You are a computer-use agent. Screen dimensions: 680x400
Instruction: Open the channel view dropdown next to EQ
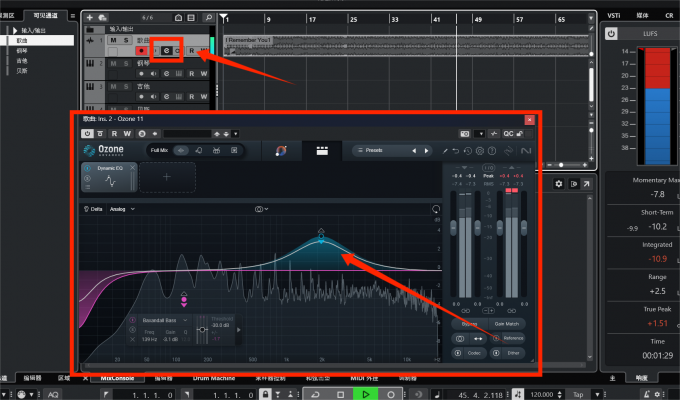(x=261, y=209)
